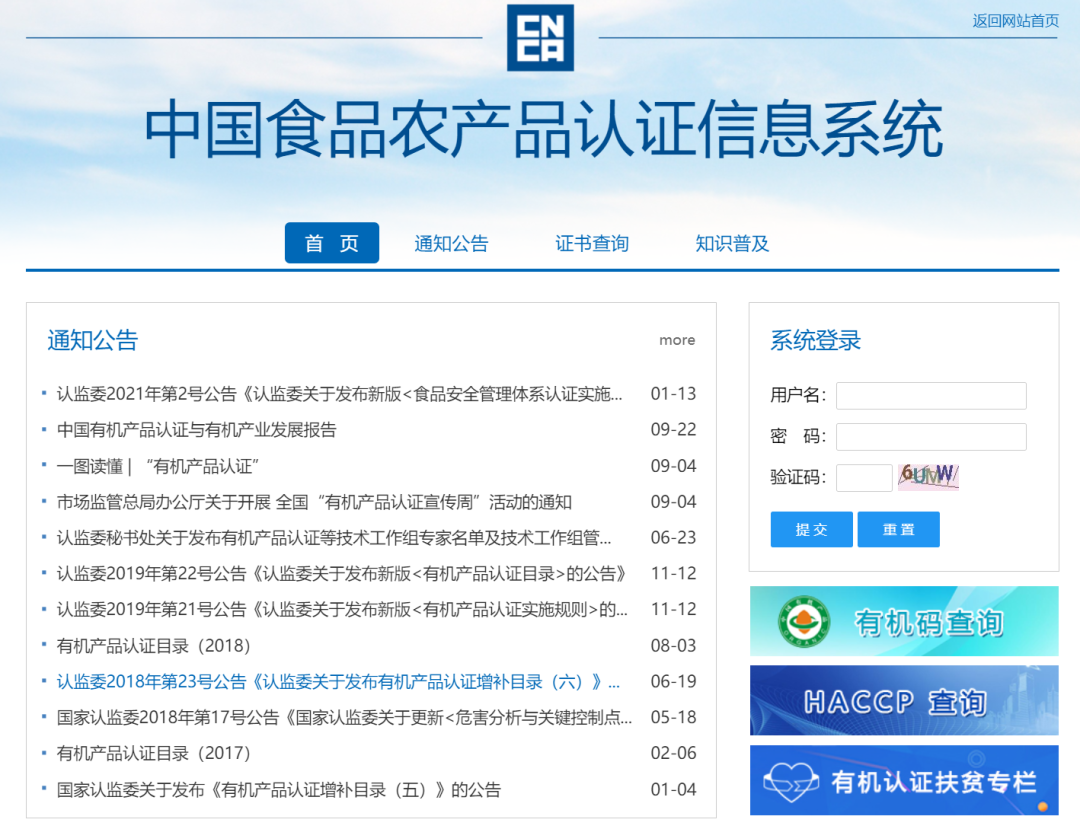Open the 有机码查询 banner
The width and height of the screenshot is (1080, 829).
tap(904, 621)
